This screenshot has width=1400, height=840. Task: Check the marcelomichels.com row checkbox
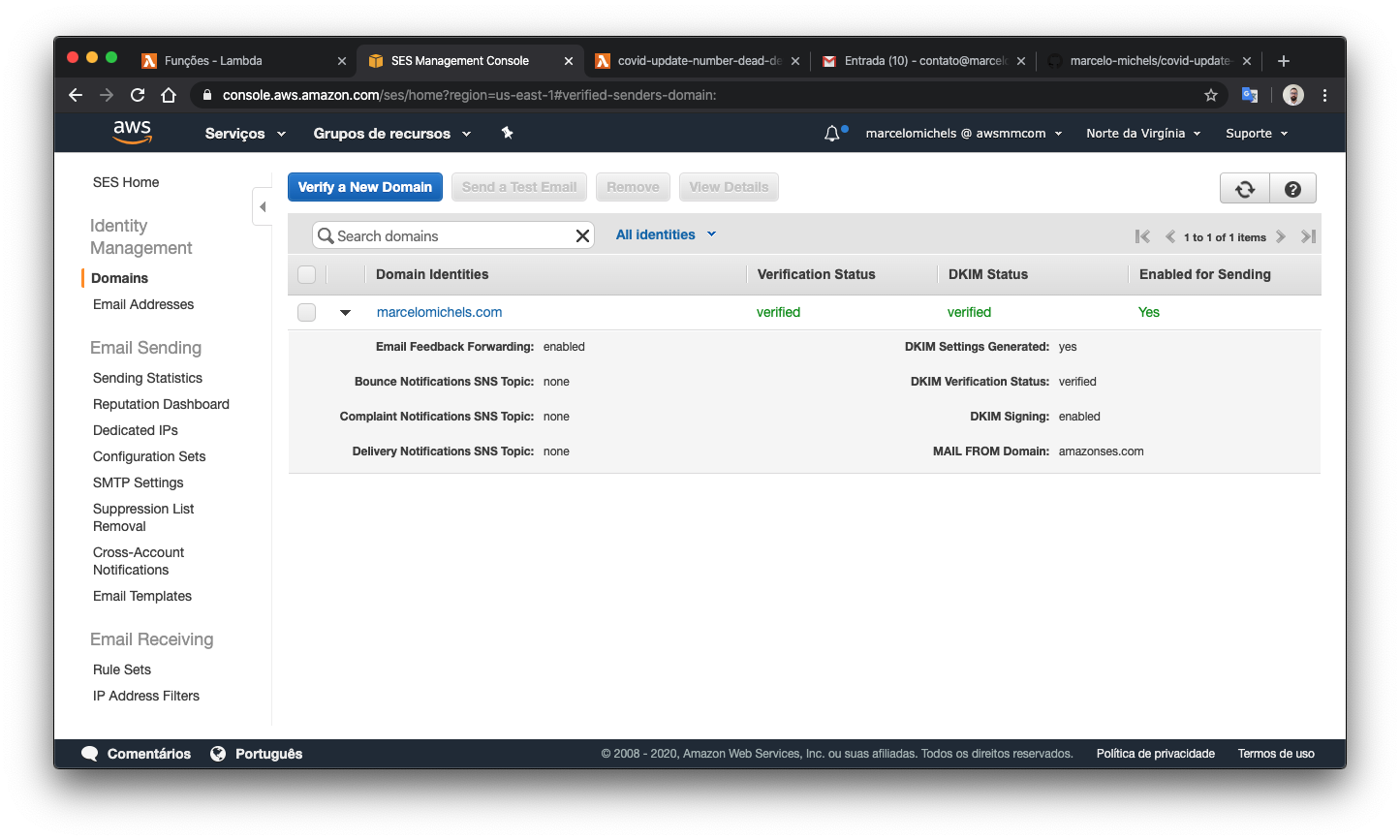pos(307,312)
